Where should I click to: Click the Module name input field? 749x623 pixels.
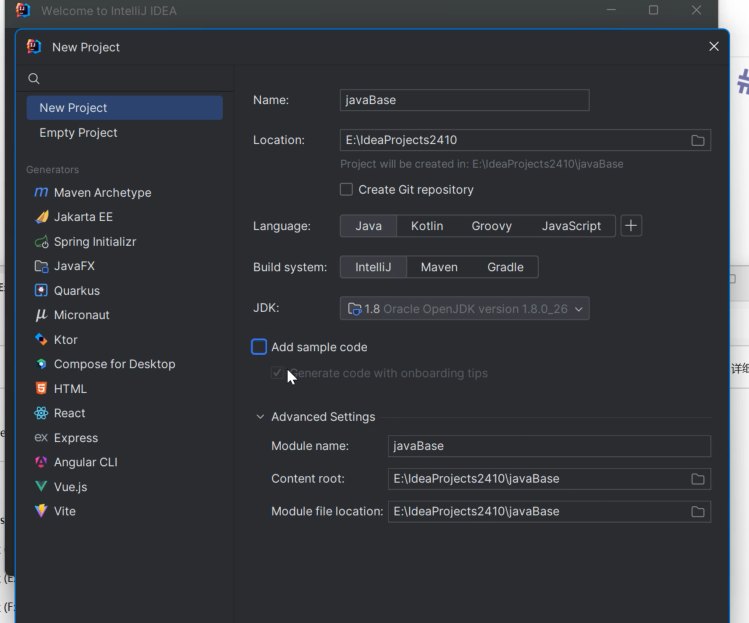tap(549, 446)
